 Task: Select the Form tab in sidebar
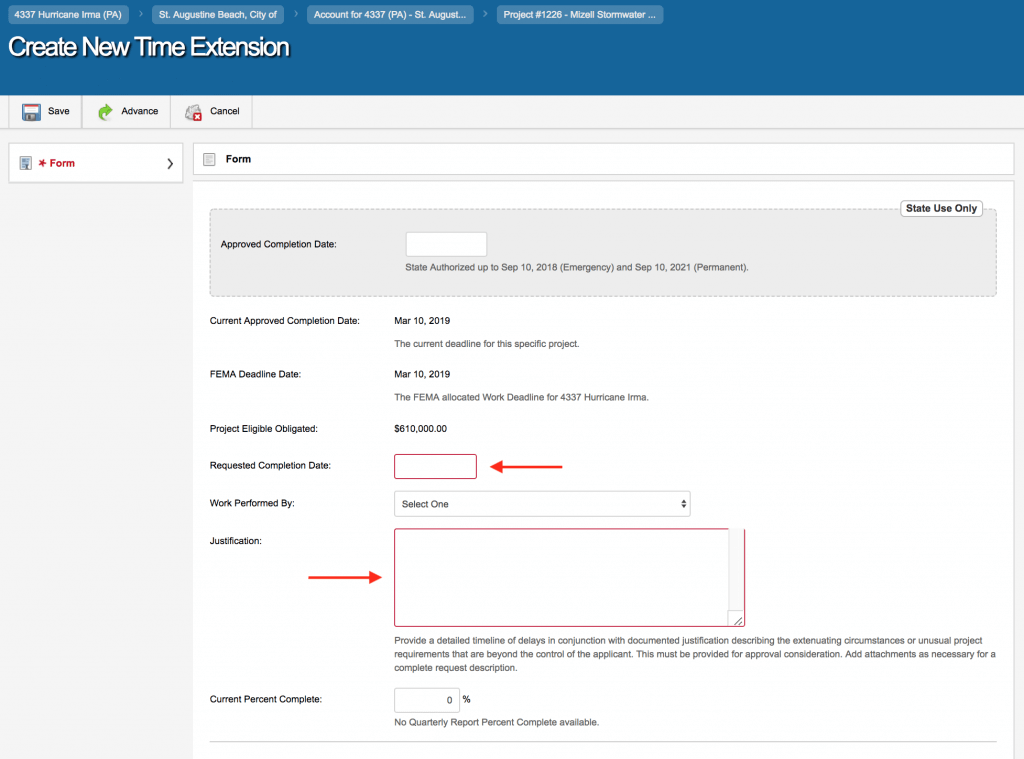pyautogui.click(x=62, y=163)
